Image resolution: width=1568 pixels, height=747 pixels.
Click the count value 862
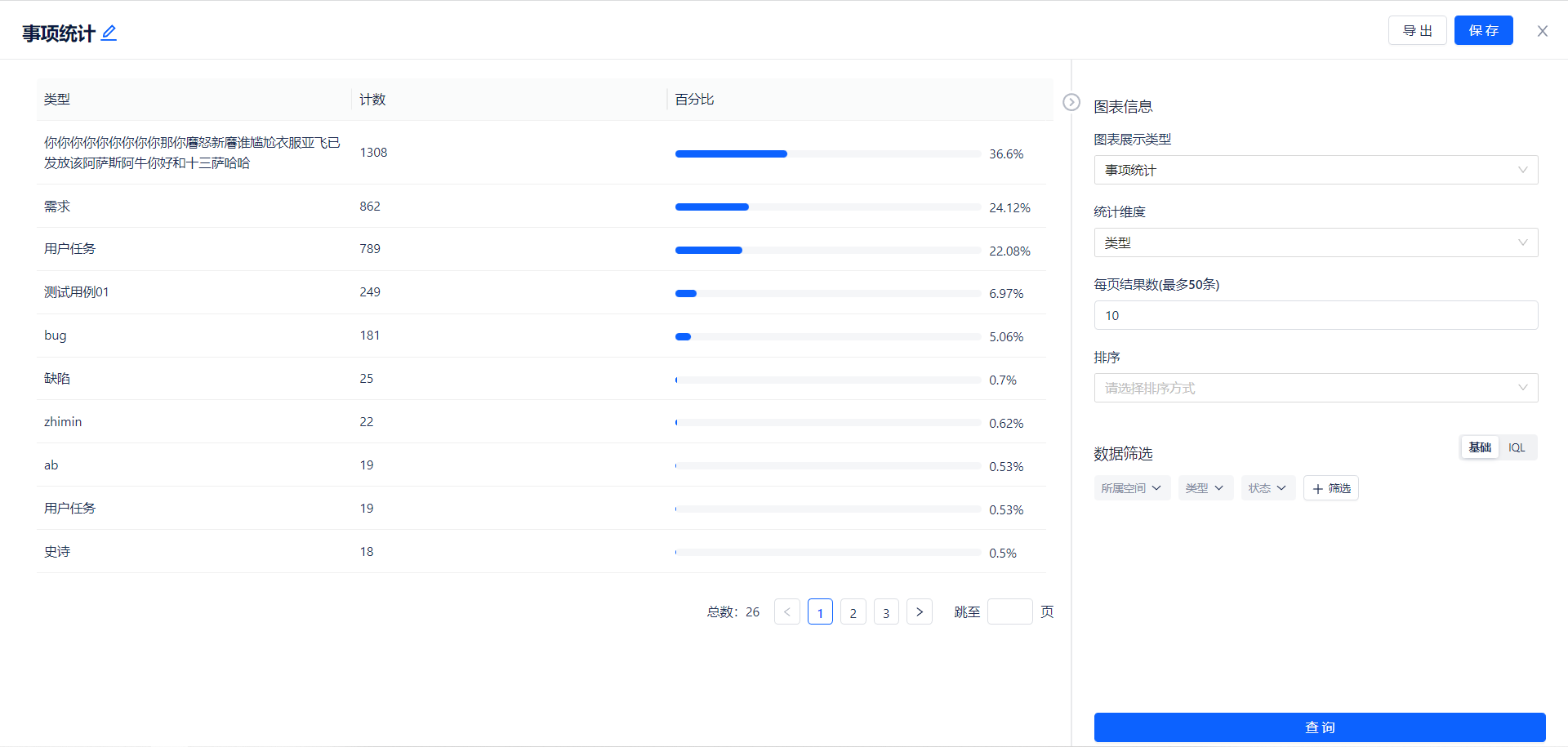pyautogui.click(x=370, y=207)
